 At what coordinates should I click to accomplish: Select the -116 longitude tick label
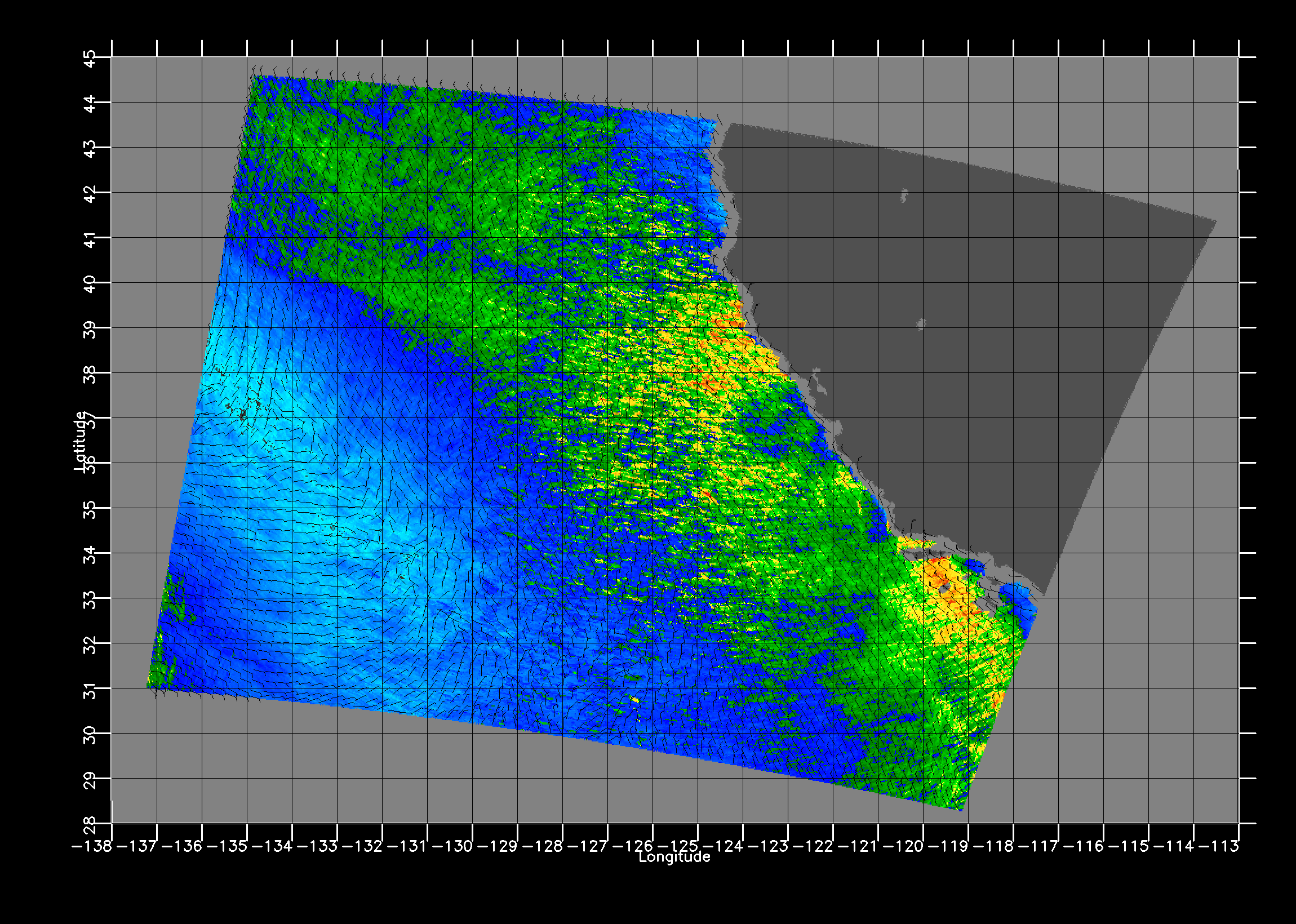[x=1084, y=846]
